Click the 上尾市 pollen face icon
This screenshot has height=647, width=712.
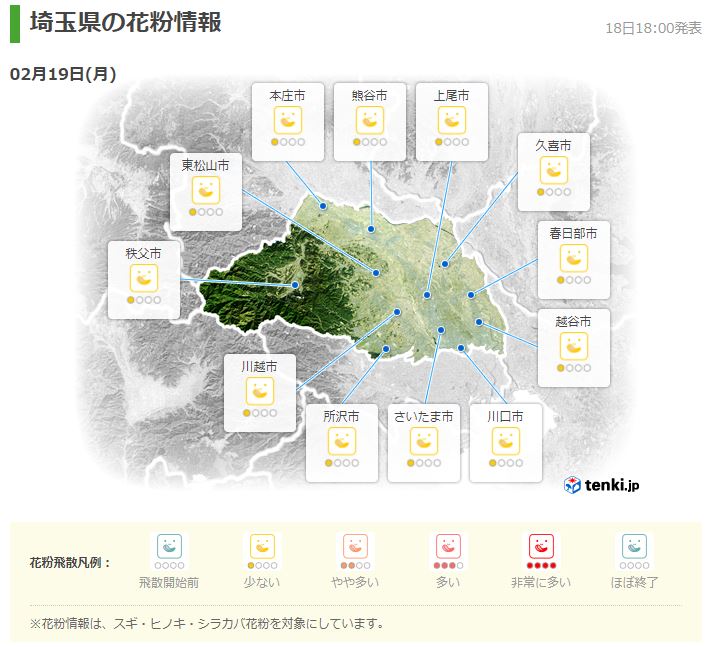(452, 120)
